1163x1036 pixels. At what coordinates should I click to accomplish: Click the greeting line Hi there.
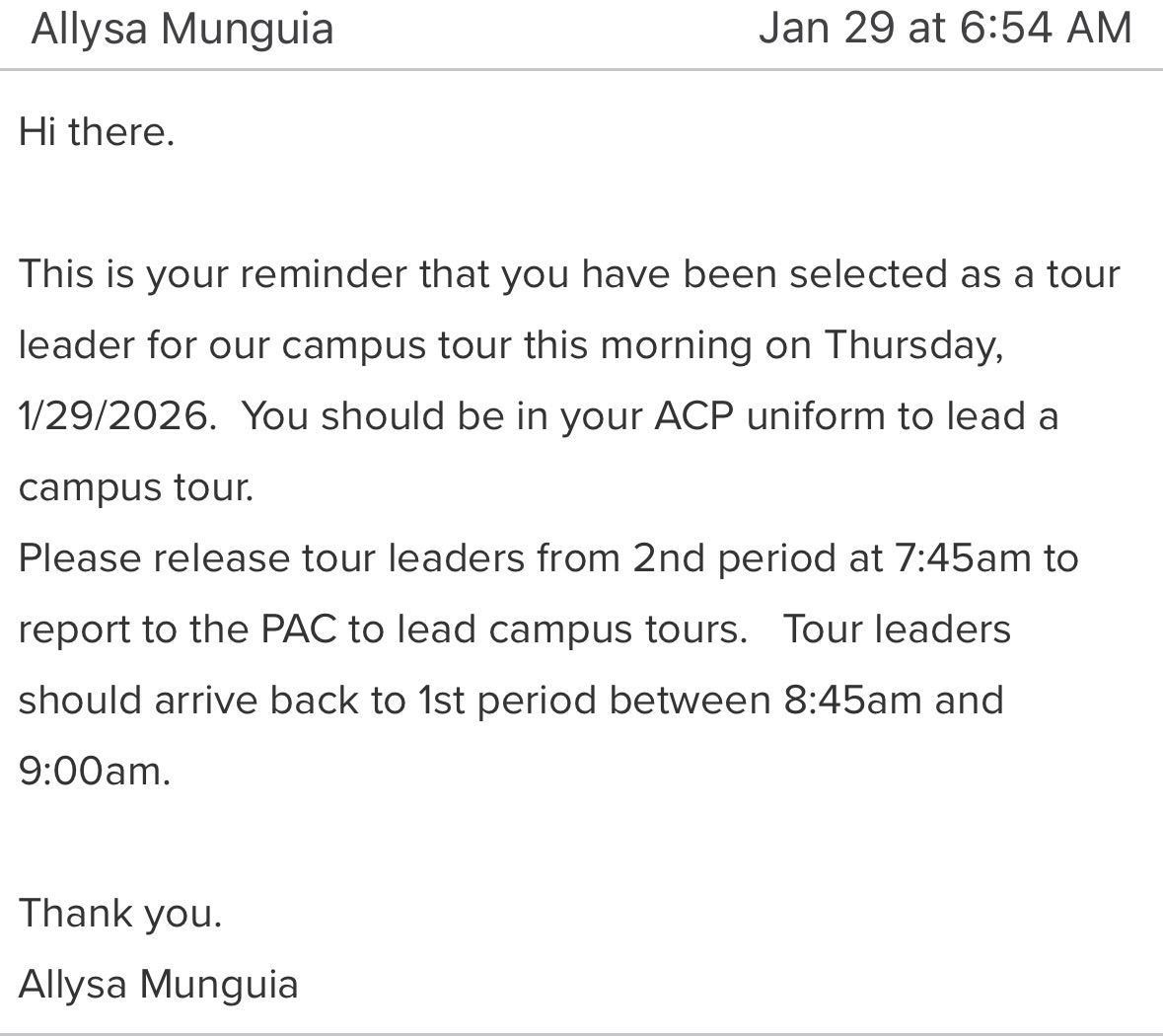click(x=97, y=131)
